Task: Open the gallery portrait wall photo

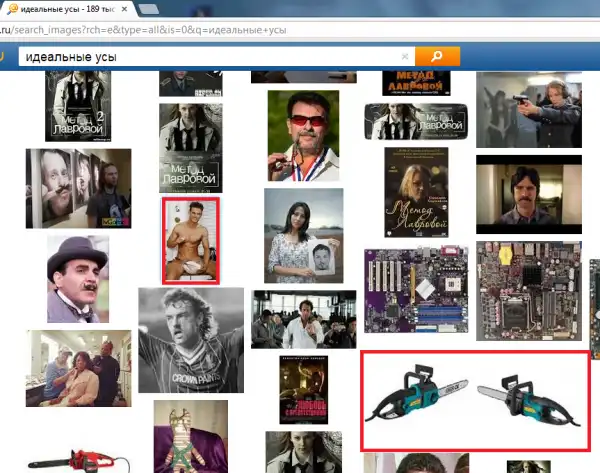Action: pyautogui.click(x=78, y=188)
